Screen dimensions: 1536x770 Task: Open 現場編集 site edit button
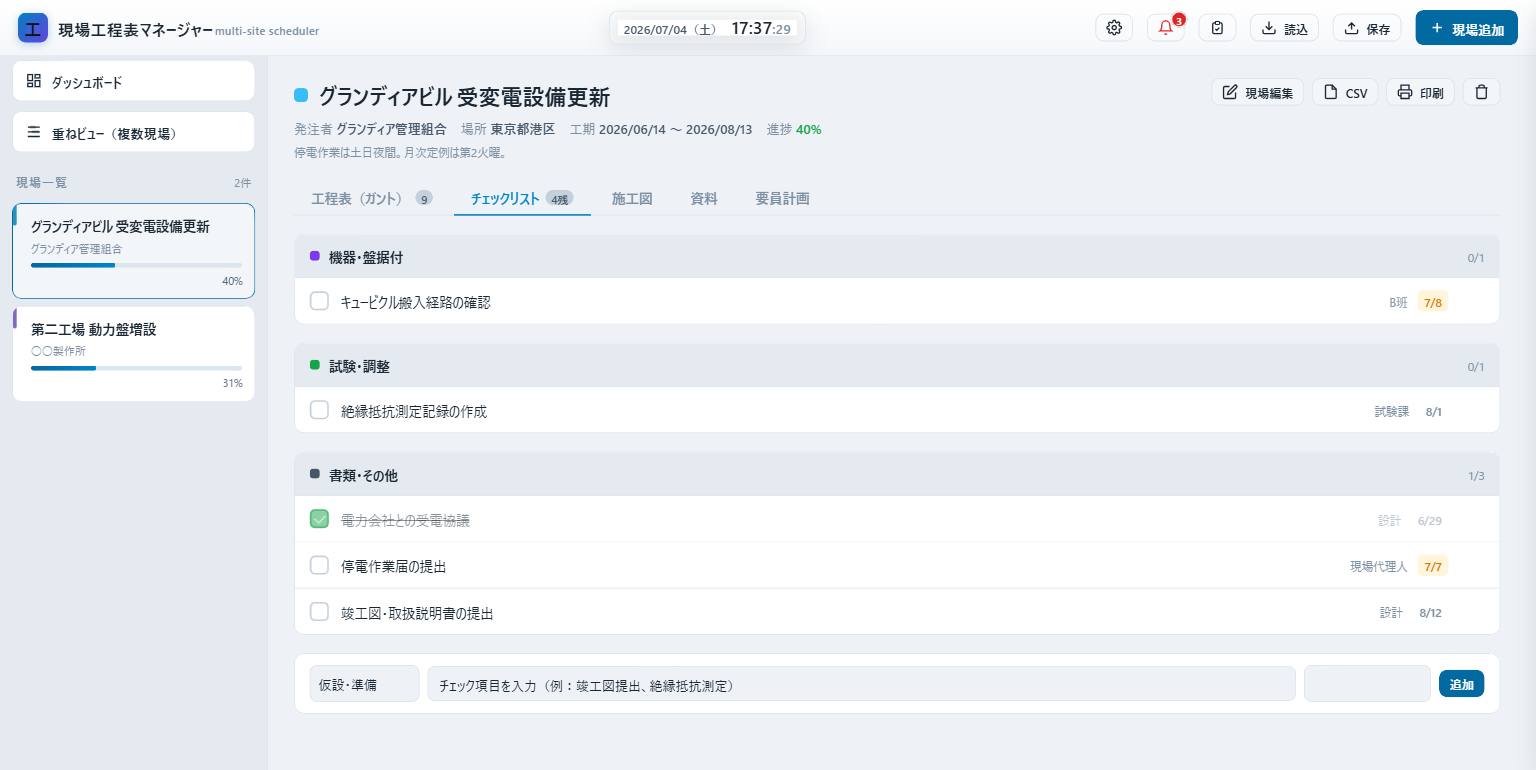(x=1258, y=92)
